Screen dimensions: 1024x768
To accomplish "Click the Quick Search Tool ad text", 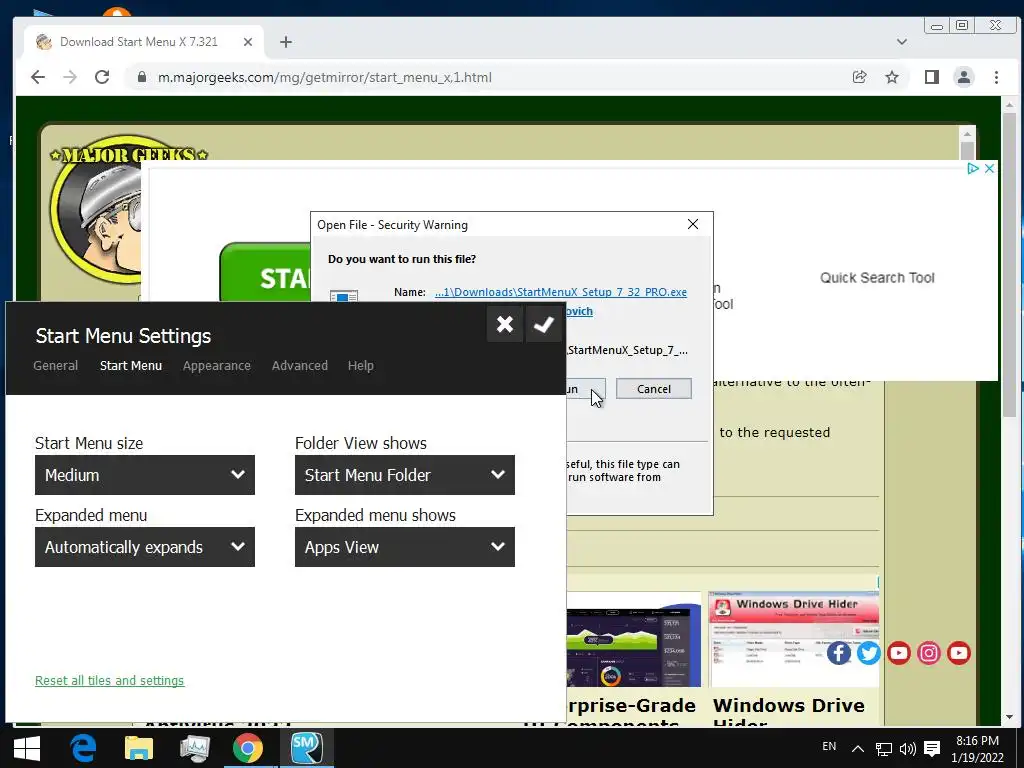I will pos(877,278).
